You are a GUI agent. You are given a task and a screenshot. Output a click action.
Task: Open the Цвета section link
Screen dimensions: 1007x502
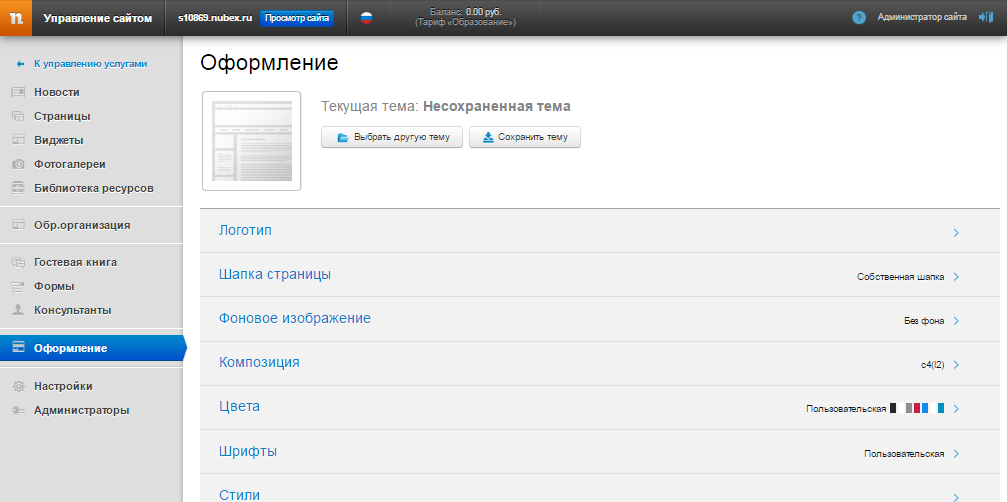point(240,406)
